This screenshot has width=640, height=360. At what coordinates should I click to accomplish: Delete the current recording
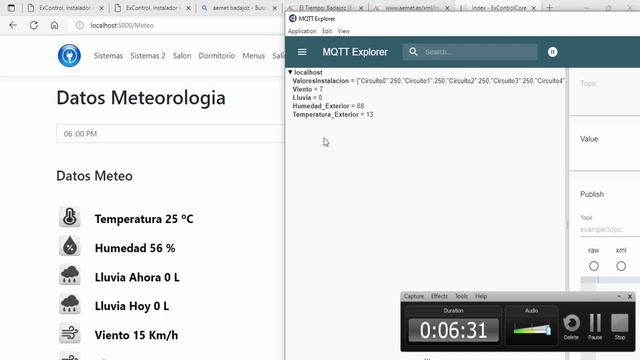coord(571,327)
